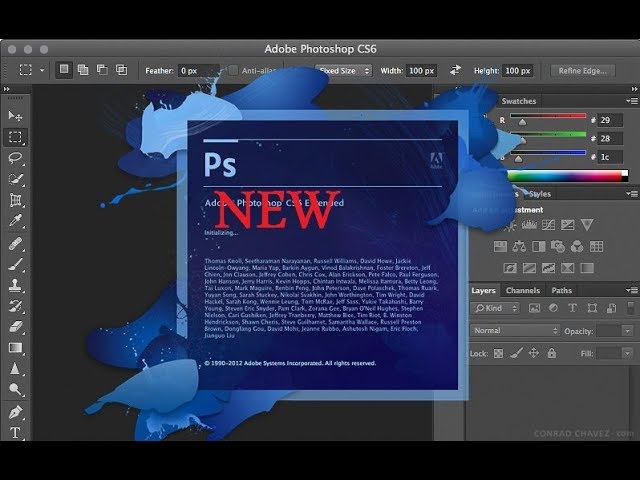Viewport: 640px width, 480px height.
Task: Select the Rectangular Marquee tool
Action: tap(15, 137)
